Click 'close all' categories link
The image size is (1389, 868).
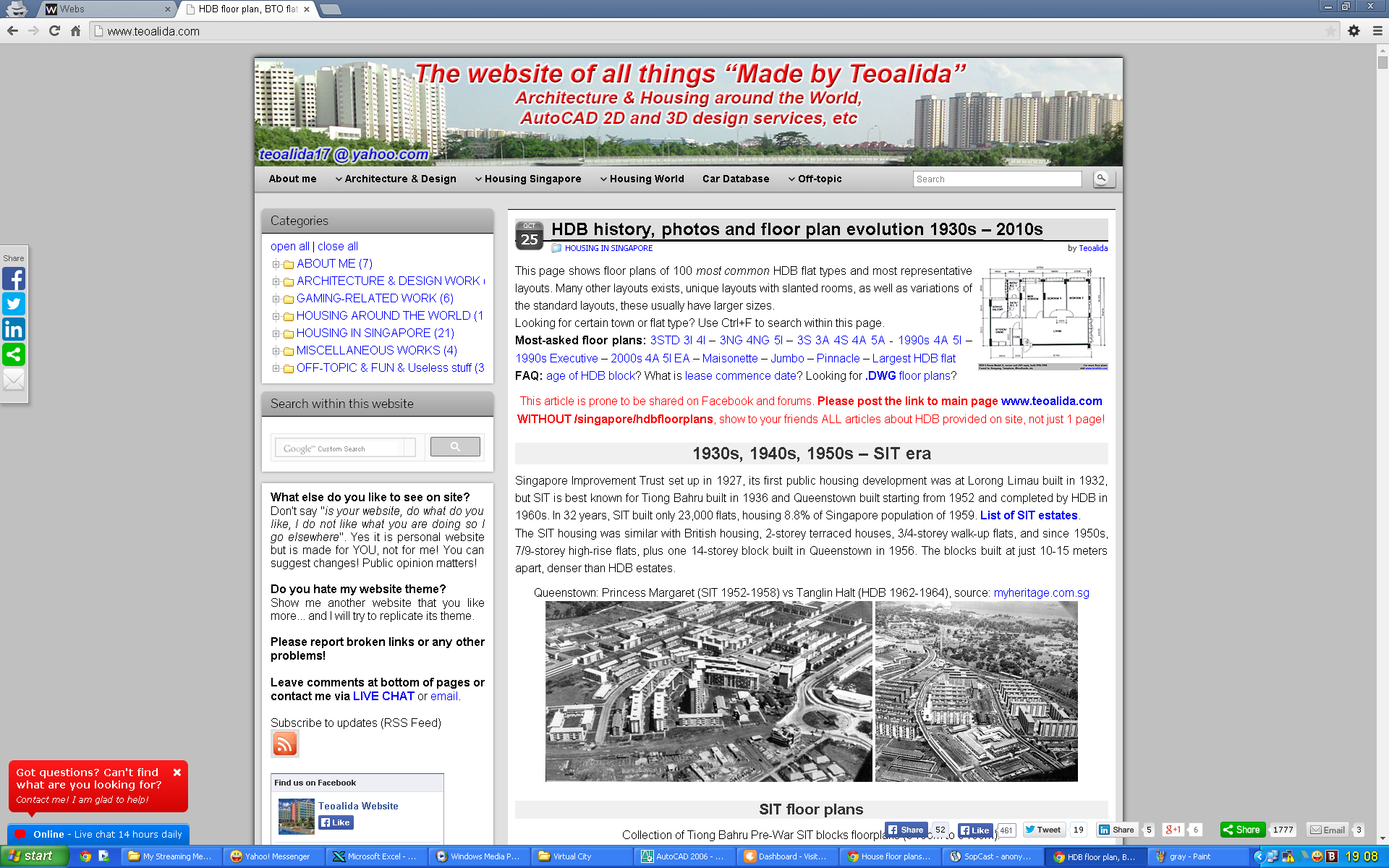(x=338, y=246)
